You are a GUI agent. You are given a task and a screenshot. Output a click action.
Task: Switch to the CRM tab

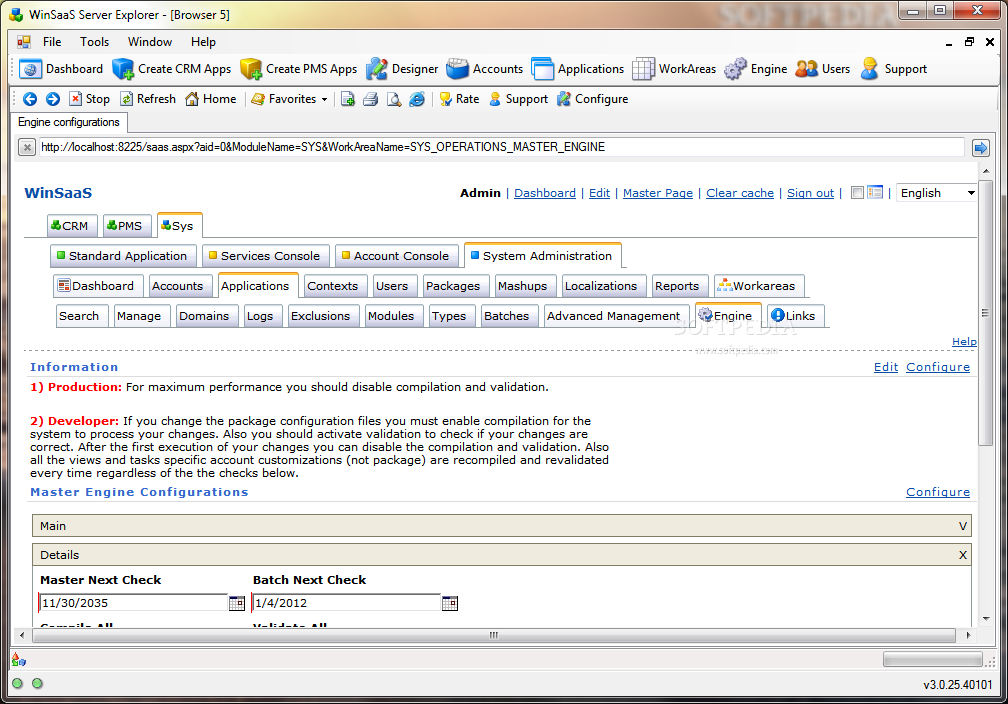point(72,226)
